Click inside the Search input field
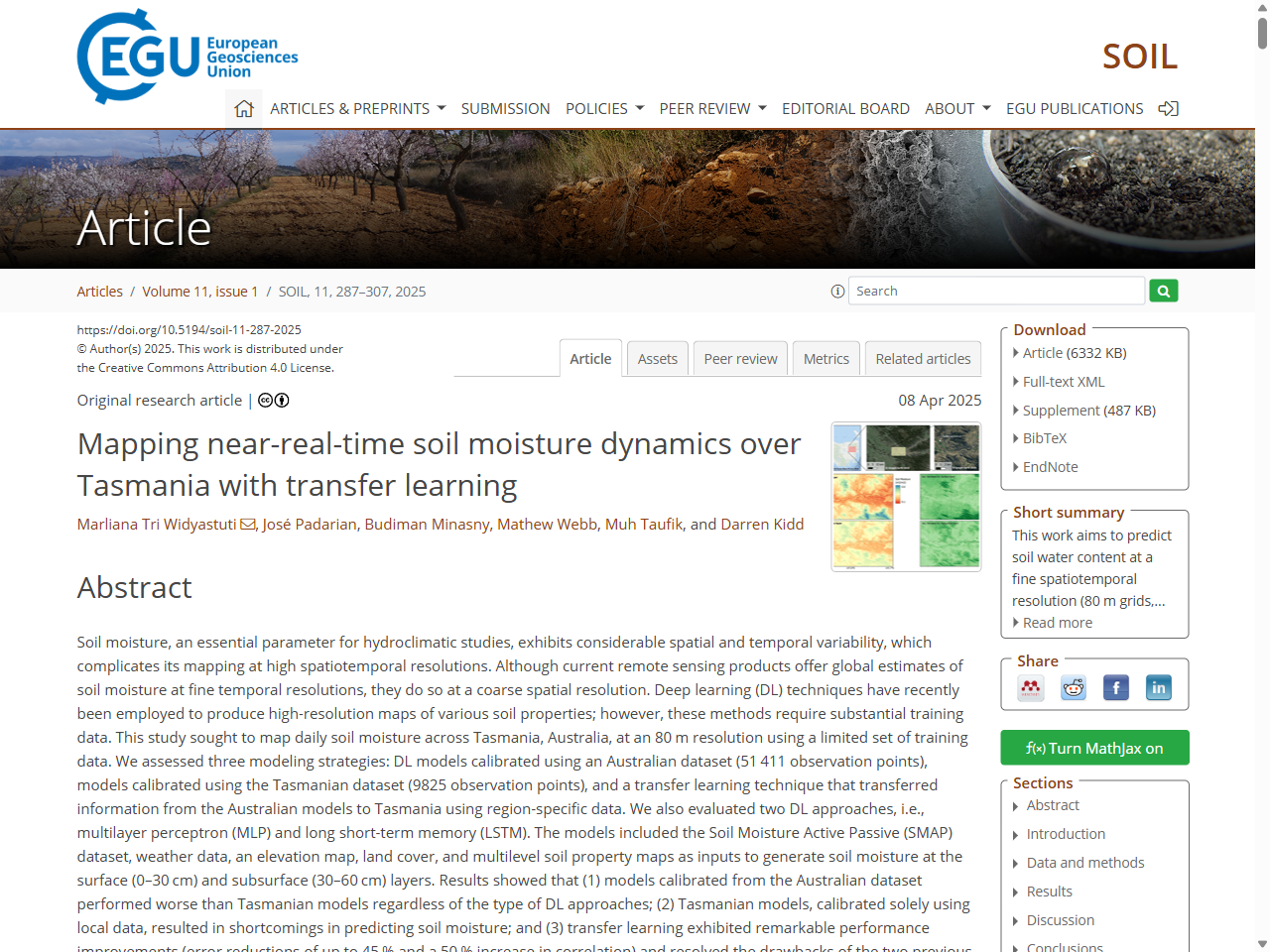 click(x=996, y=291)
